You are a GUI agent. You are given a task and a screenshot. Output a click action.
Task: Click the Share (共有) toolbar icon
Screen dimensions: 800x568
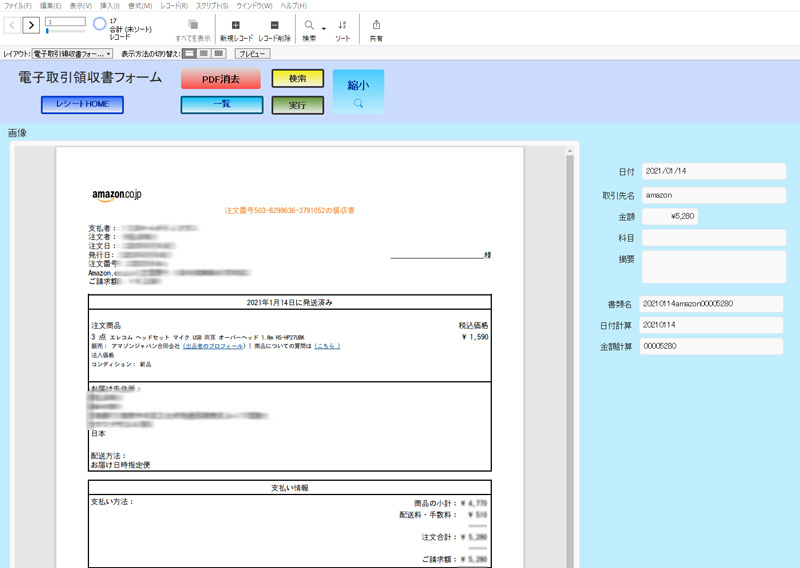[x=376, y=25]
